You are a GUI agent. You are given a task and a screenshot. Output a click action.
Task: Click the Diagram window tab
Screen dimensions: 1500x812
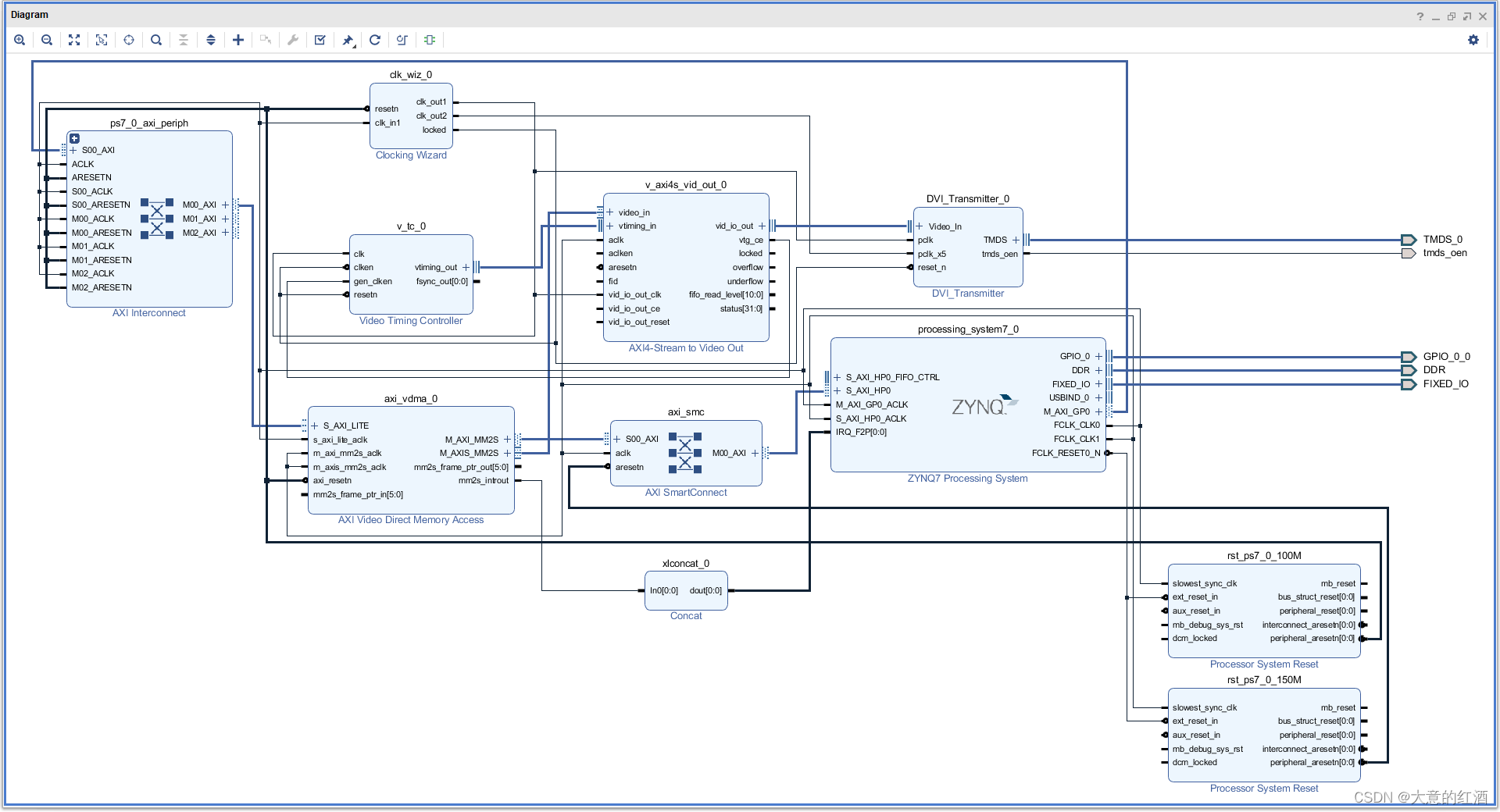click(31, 14)
